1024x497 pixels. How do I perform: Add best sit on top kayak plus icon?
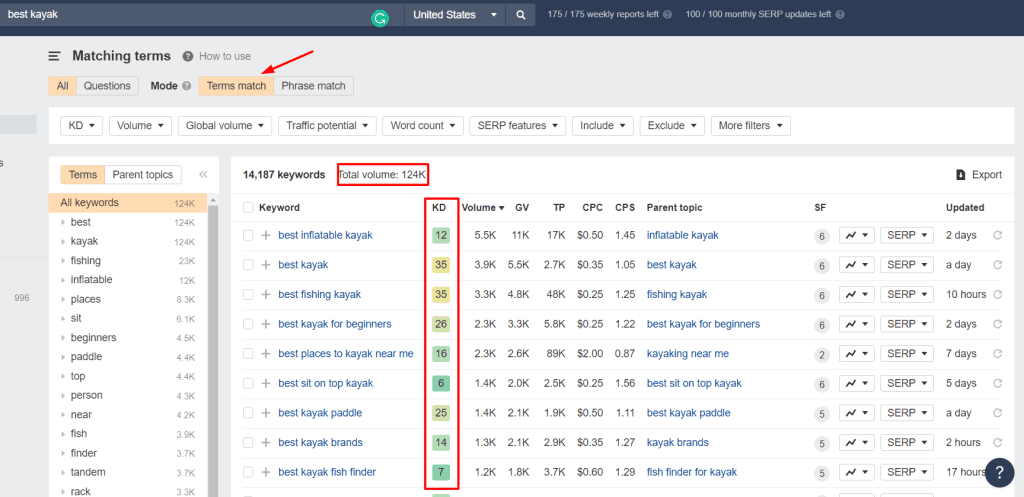[266, 383]
